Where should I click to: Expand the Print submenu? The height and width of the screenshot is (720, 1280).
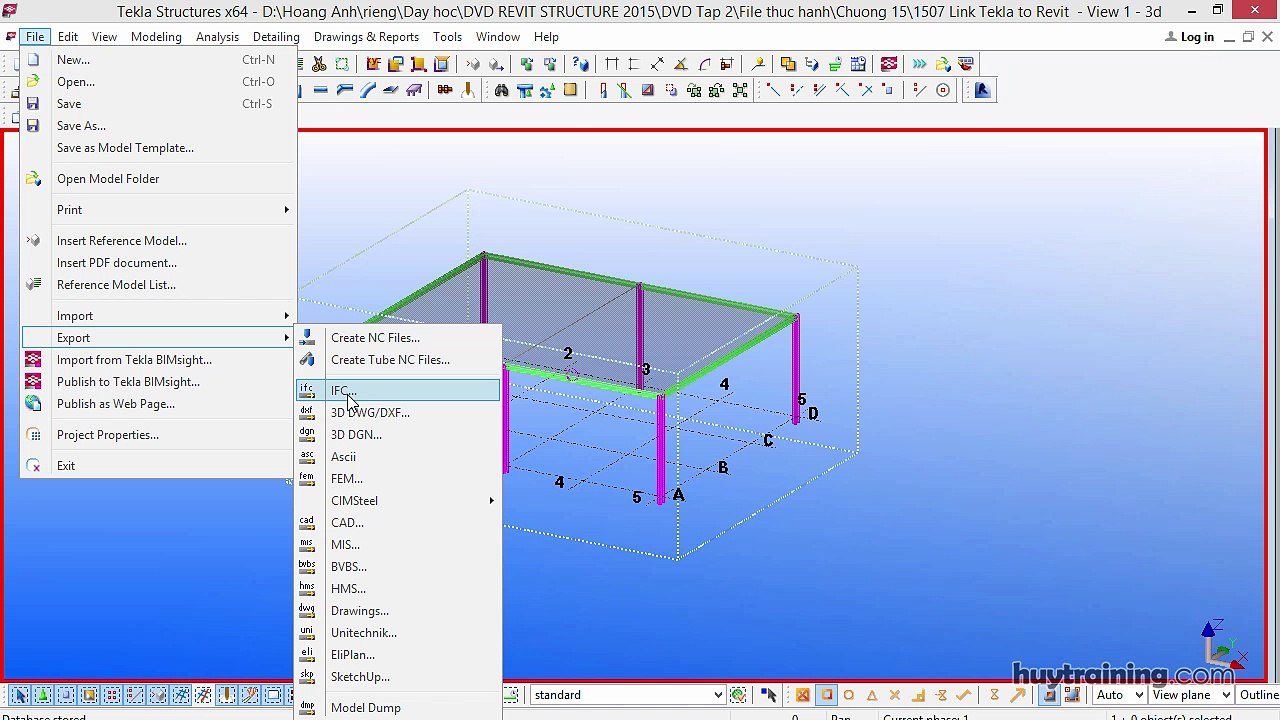pyautogui.click(x=158, y=209)
